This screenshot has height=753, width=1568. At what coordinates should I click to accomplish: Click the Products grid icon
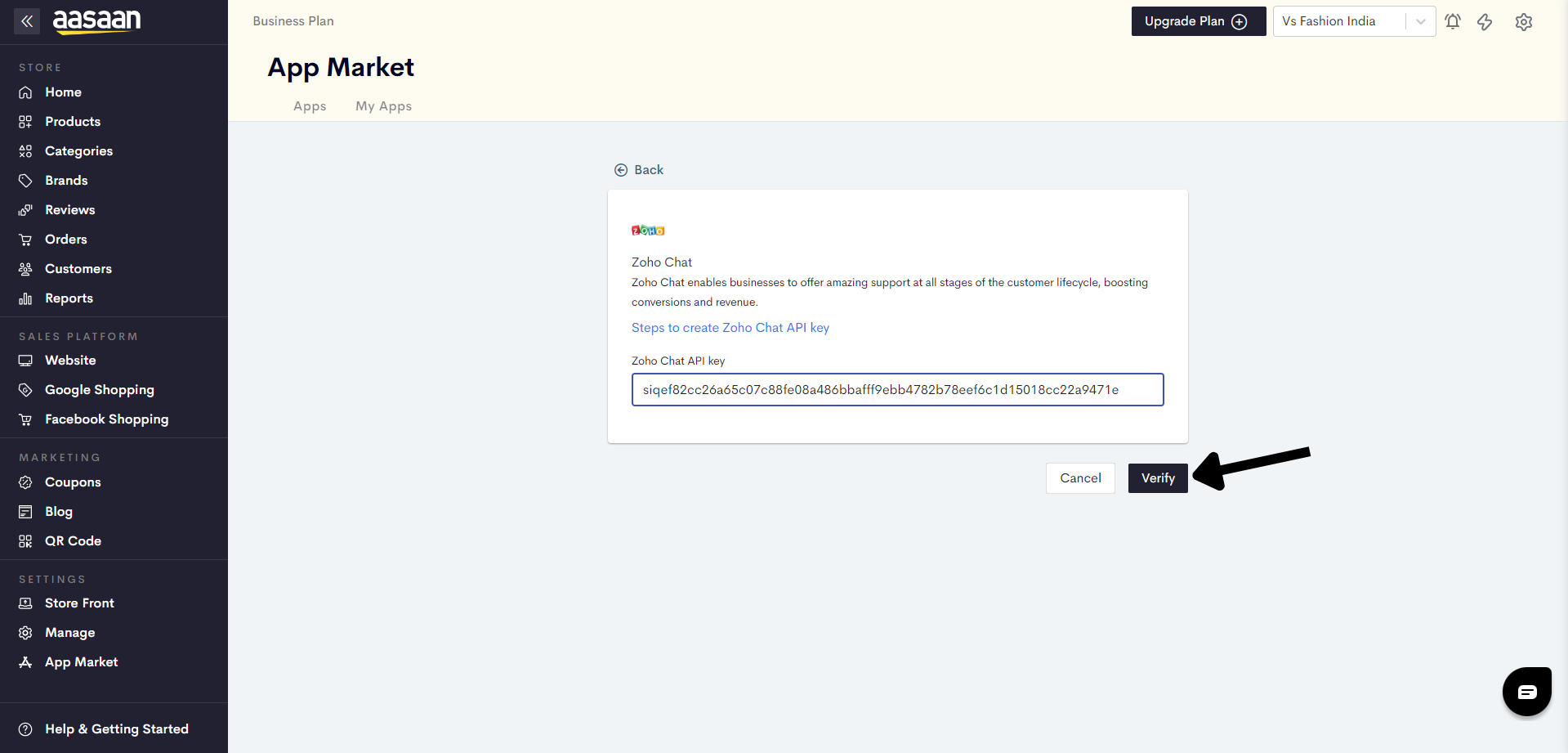click(25, 122)
